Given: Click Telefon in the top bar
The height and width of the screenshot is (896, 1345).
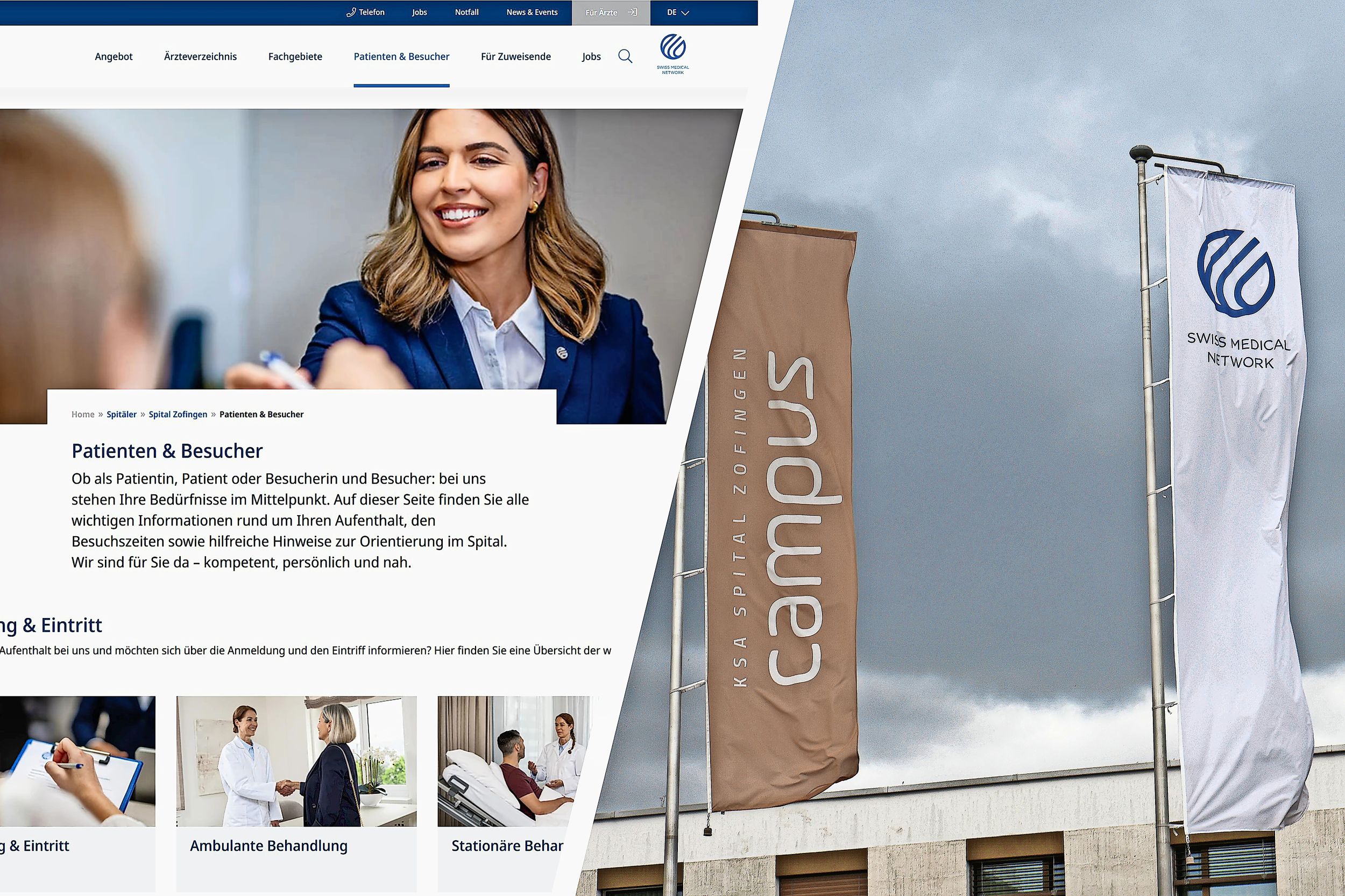Looking at the screenshot, I should (x=372, y=12).
